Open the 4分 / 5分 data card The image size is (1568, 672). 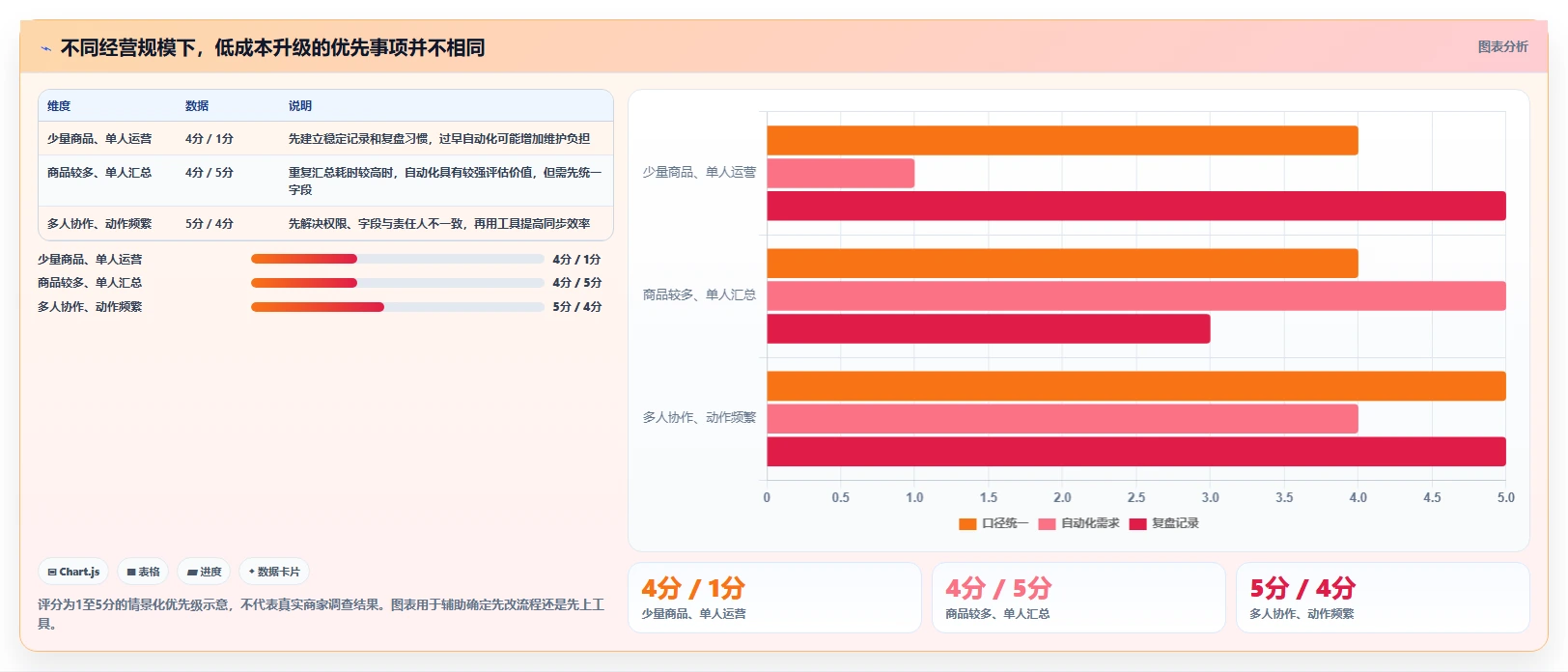(1078, 598)
